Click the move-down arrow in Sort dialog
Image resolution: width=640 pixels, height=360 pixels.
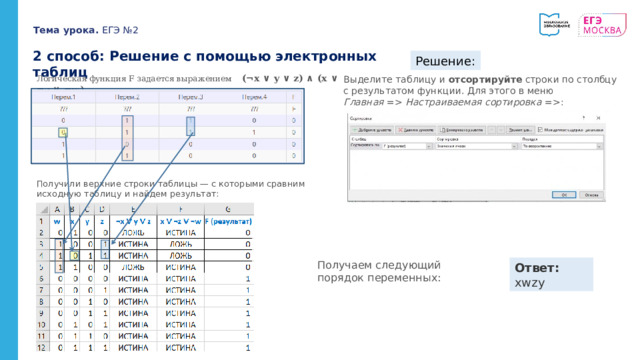coord(501,130)
